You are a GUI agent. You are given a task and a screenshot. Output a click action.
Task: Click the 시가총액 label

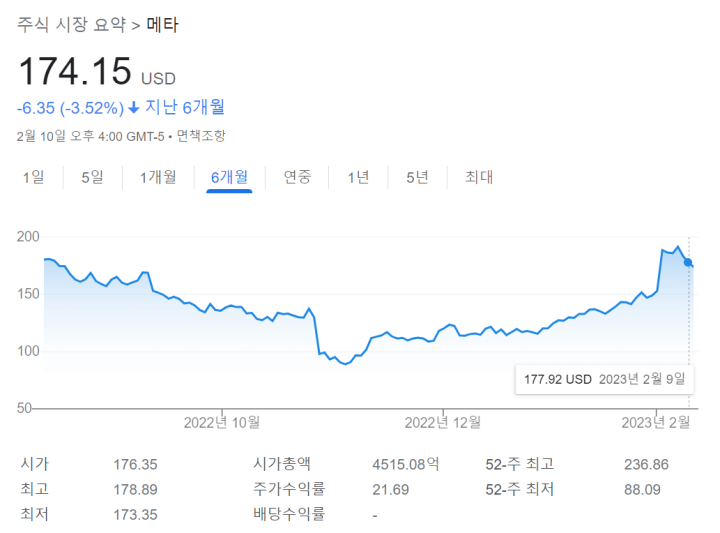pyautogui.click(x=282, y=464)
